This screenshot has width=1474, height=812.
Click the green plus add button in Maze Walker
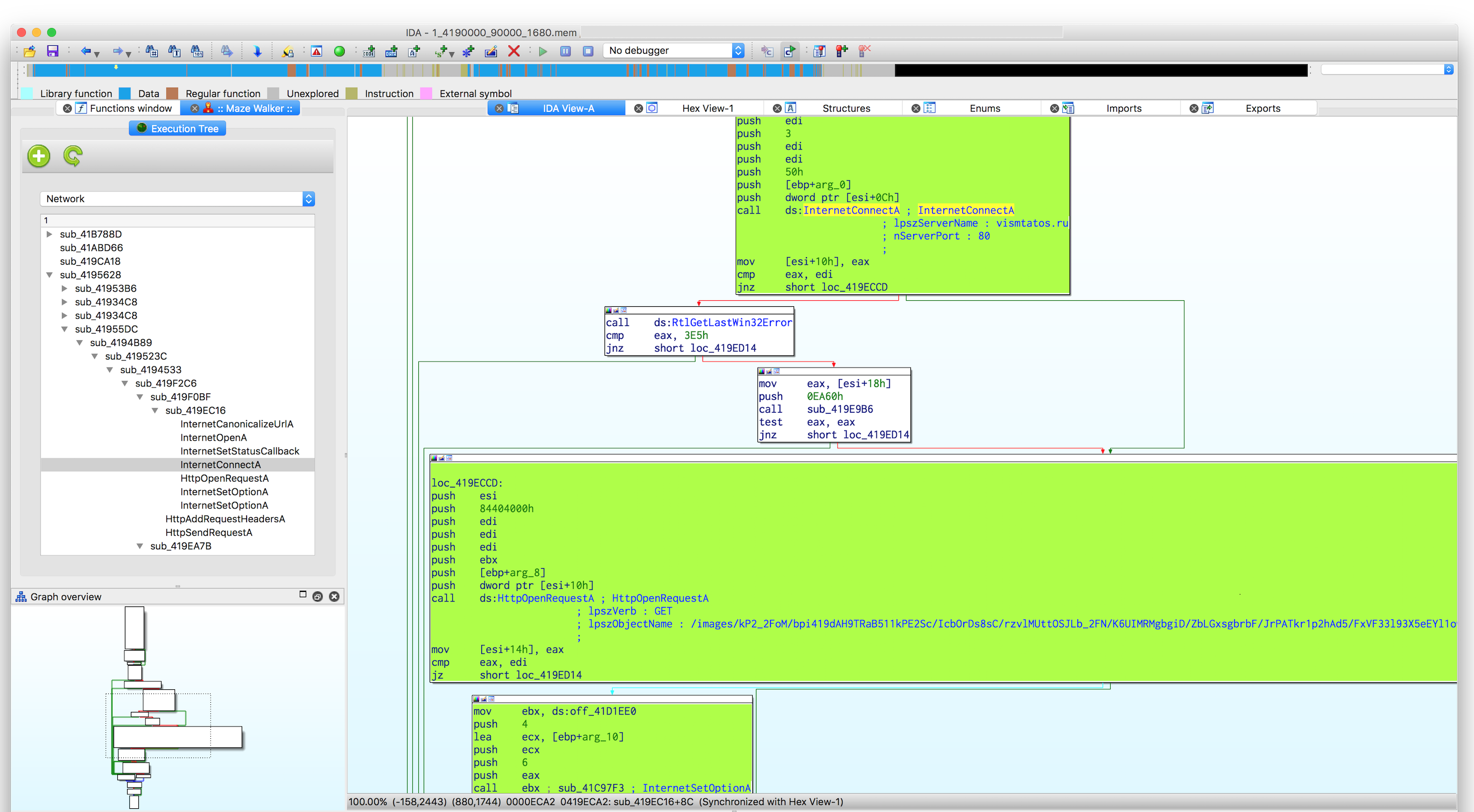point(39,156)
